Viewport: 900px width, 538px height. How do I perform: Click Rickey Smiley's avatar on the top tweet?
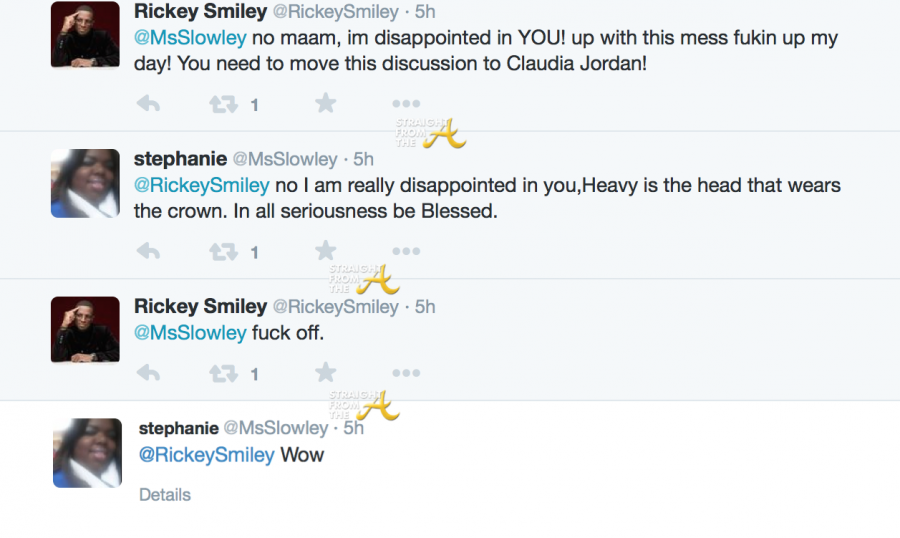pyautogui.click(x=85, y=34)
